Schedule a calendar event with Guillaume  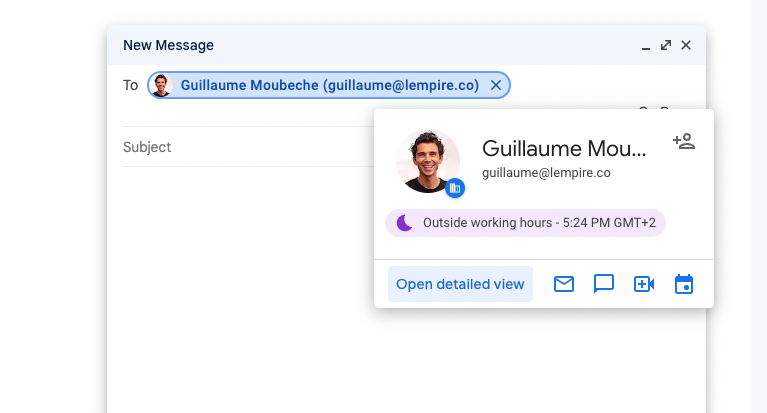coord(684,284)
